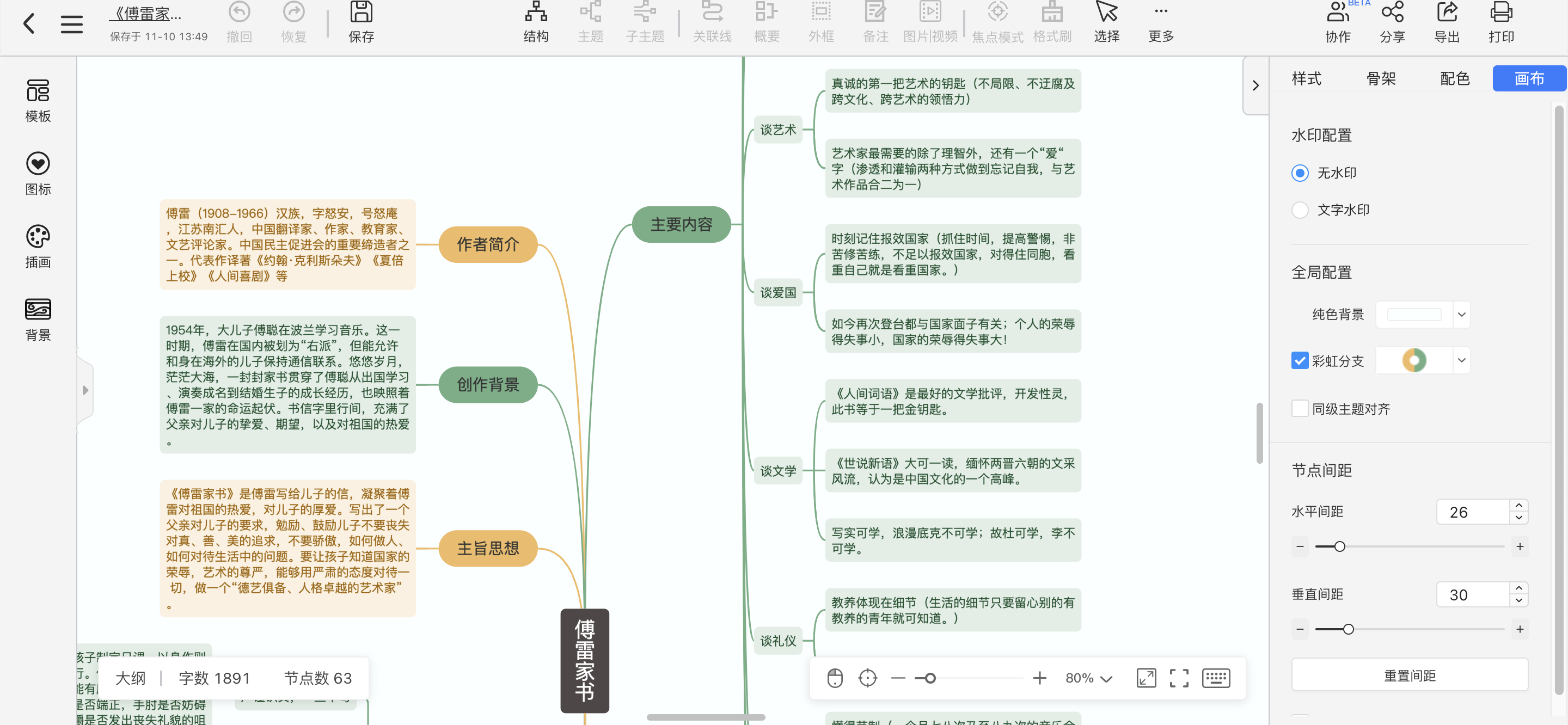The width and height of the screenshot is (1568, 725).
Task: Check the 同级主题对齐 checkbox
Action: [1300, 408]
